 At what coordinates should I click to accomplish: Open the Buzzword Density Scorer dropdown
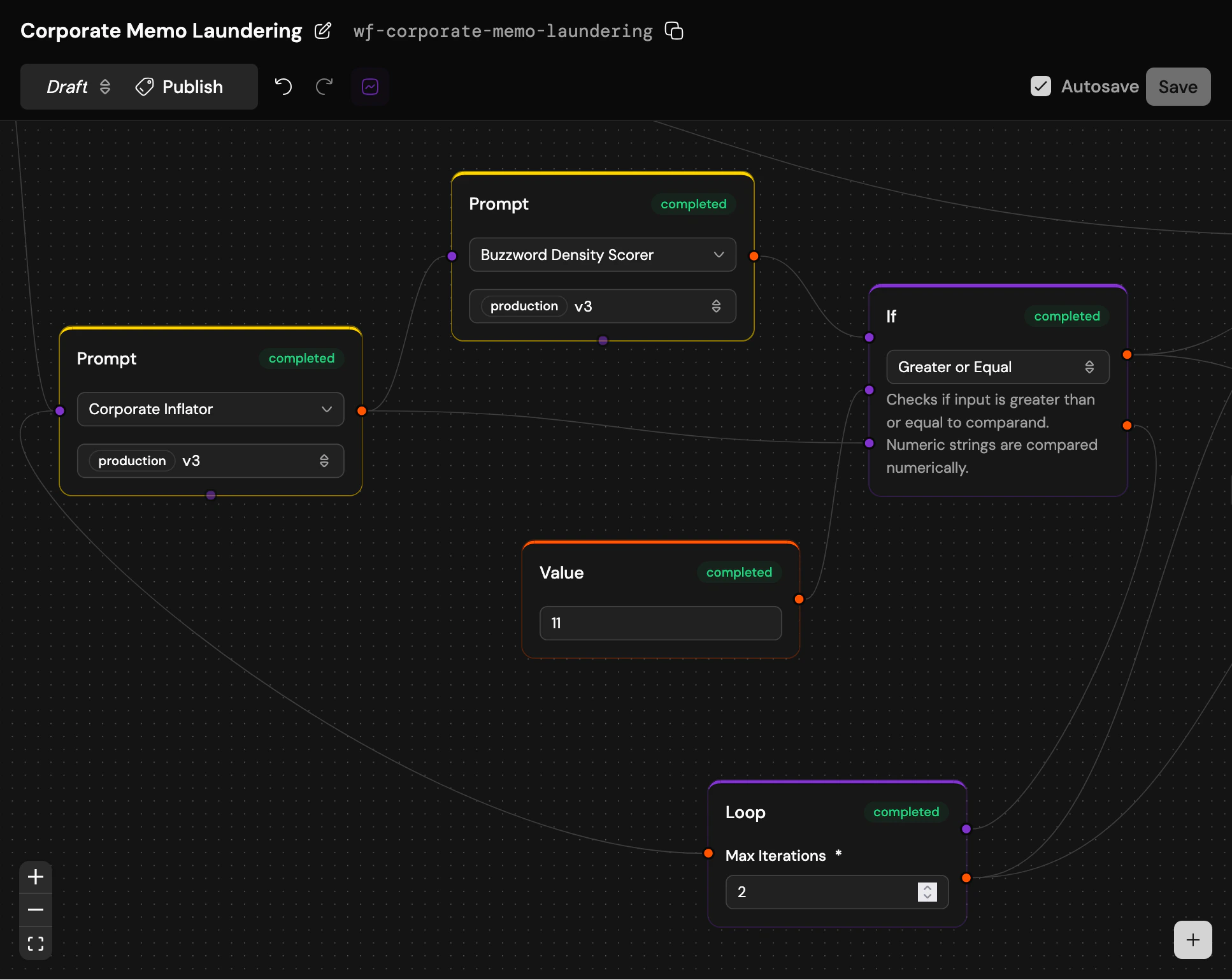(x=602, y=255)
